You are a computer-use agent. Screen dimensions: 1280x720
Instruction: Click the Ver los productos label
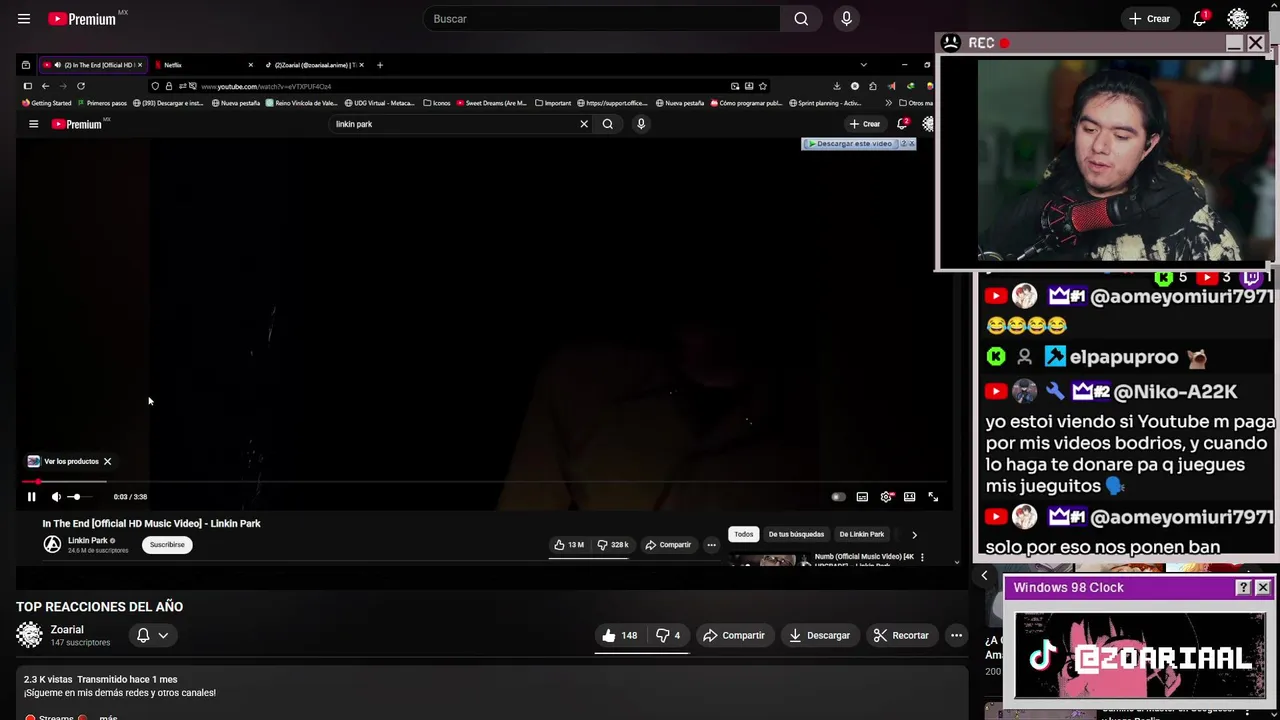pyautogui.click(x=71, y=461)
